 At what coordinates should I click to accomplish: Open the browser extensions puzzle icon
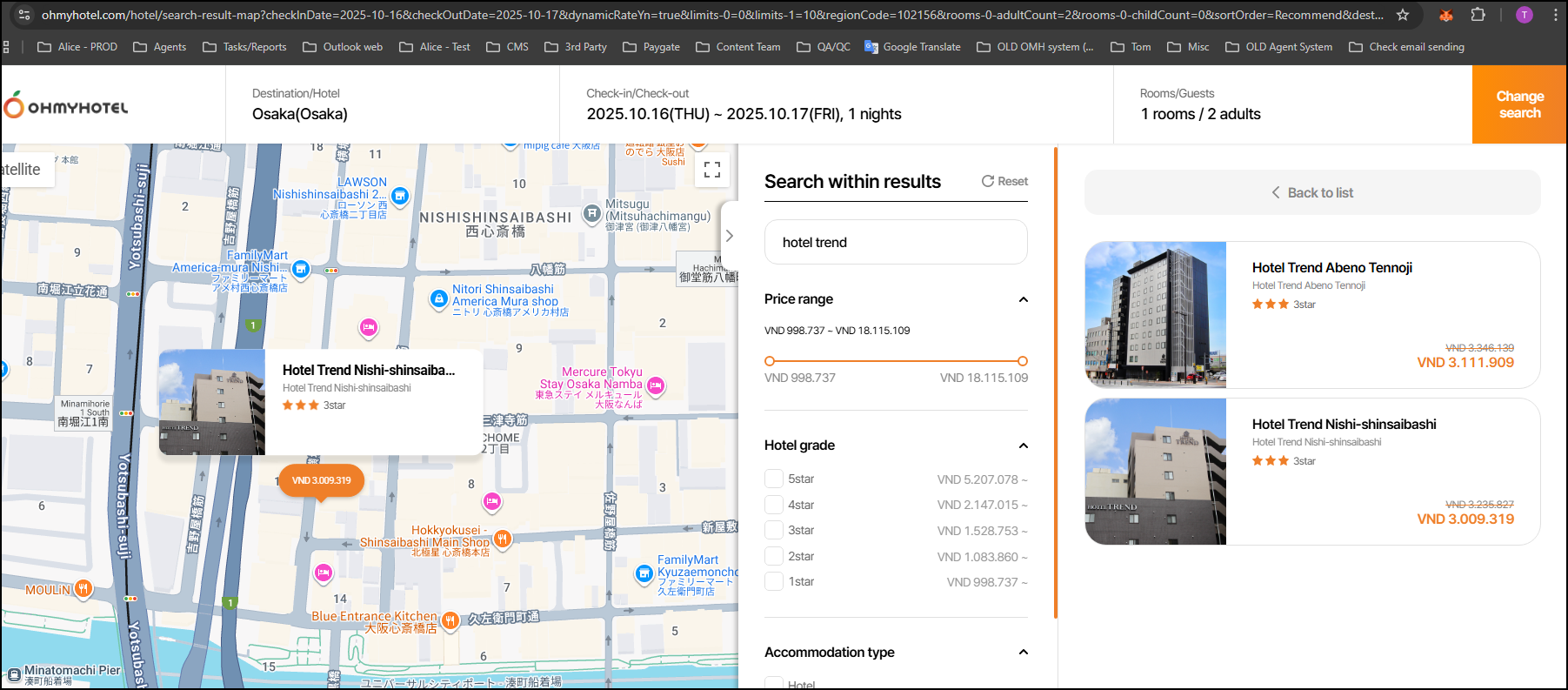(1478, 15)
